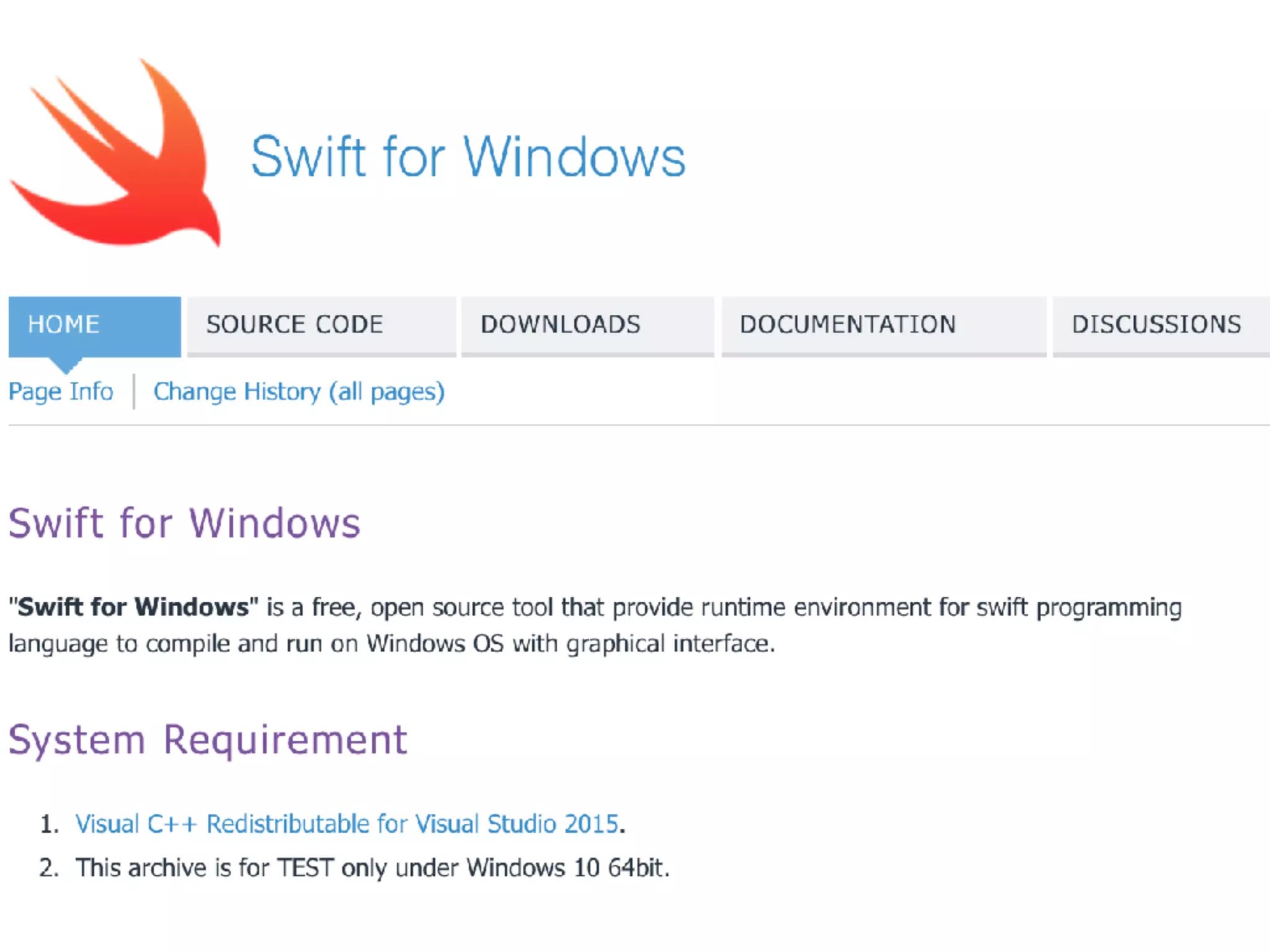
Task: Follow the Visual C++ Redistributable link
Action: pos(347,824)
